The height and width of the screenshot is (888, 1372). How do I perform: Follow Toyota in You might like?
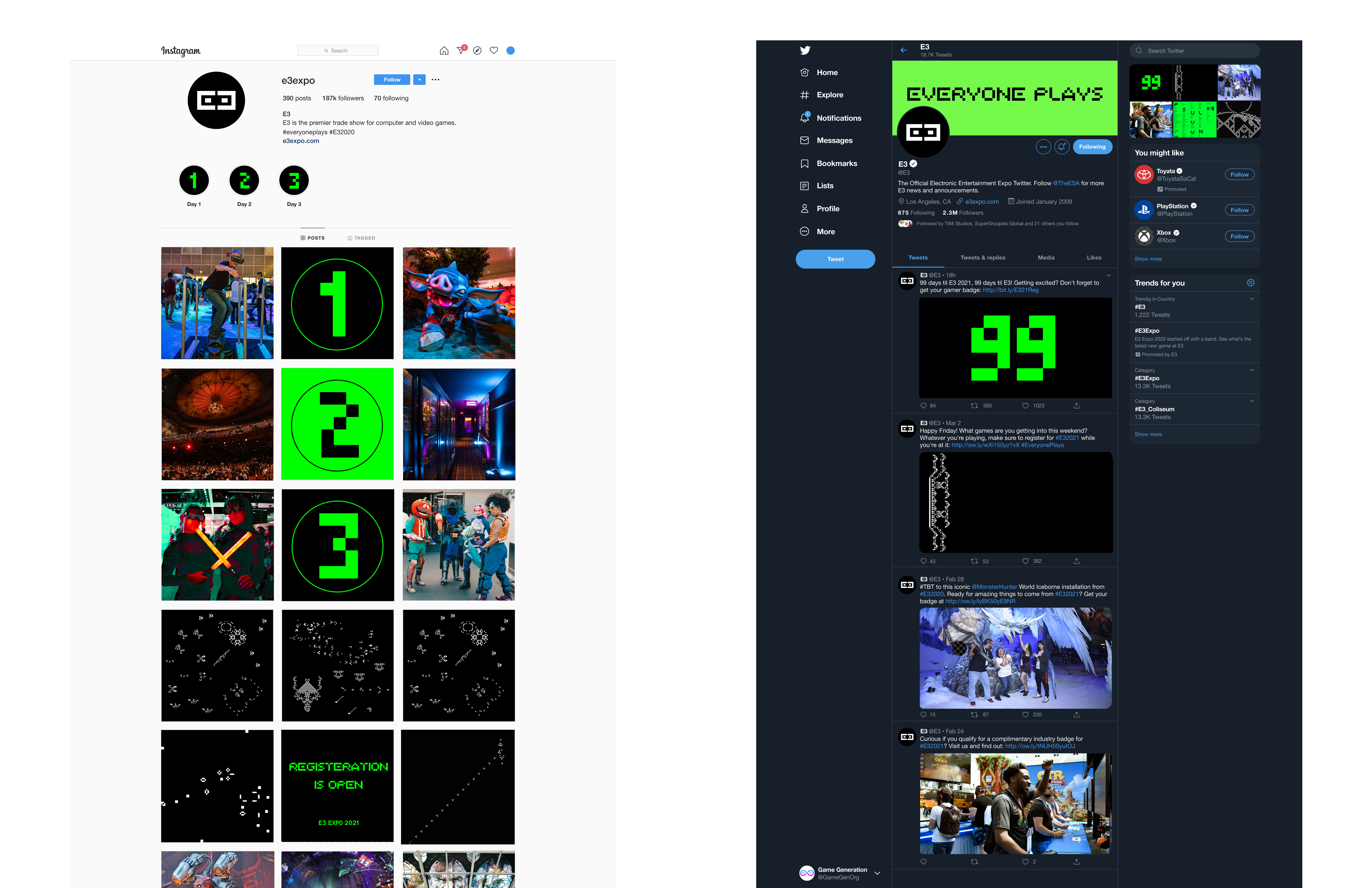(x=1239, y=175)
